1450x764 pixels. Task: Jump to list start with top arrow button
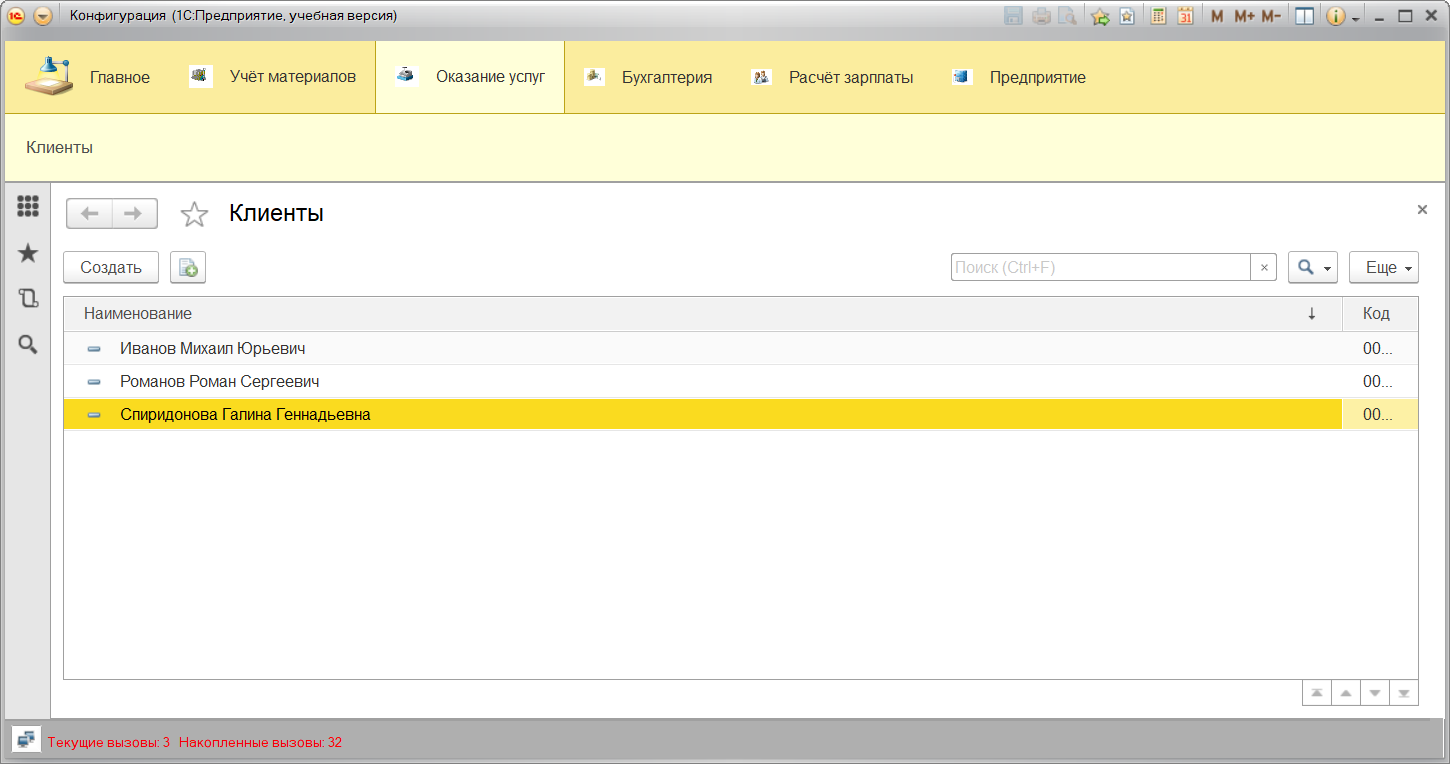pos(1317,693)
